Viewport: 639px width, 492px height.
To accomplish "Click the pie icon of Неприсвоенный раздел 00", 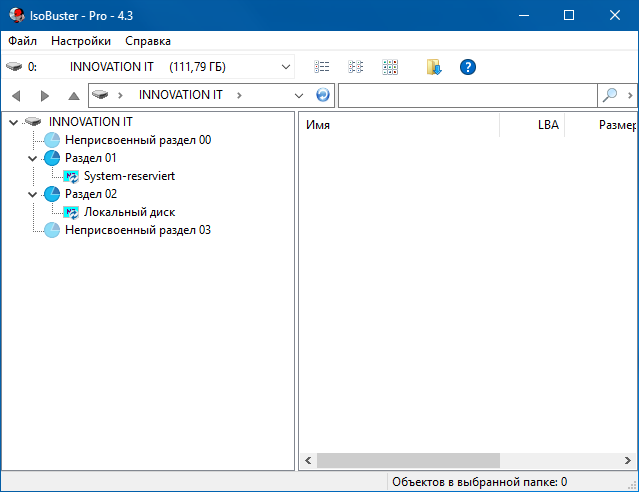I will (52, 140).
